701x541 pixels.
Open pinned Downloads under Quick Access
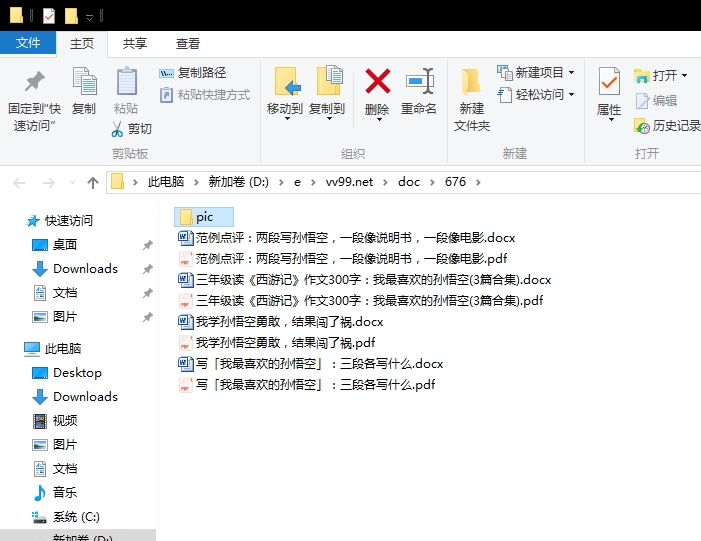pos(75,269)
